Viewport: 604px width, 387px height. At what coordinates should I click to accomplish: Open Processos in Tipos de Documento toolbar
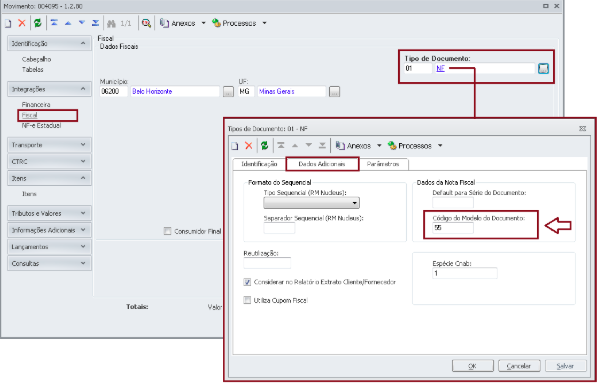(x=410, y=146)
